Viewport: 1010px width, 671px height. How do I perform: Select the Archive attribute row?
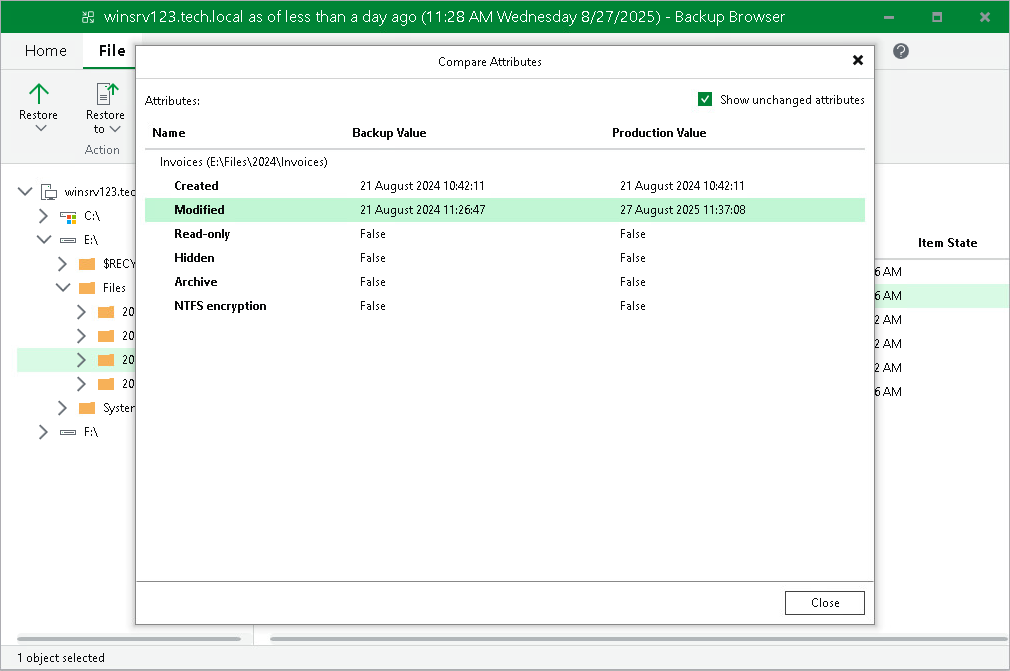504,282
